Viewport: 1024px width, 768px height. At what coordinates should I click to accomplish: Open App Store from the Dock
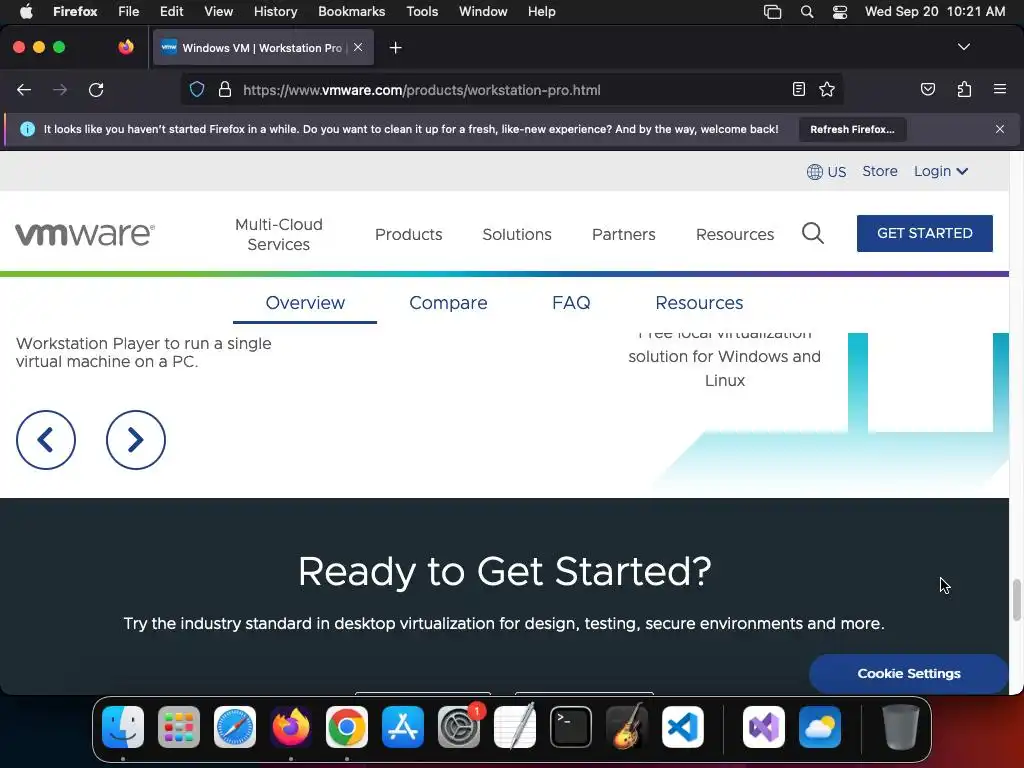(x=403, y=727)
